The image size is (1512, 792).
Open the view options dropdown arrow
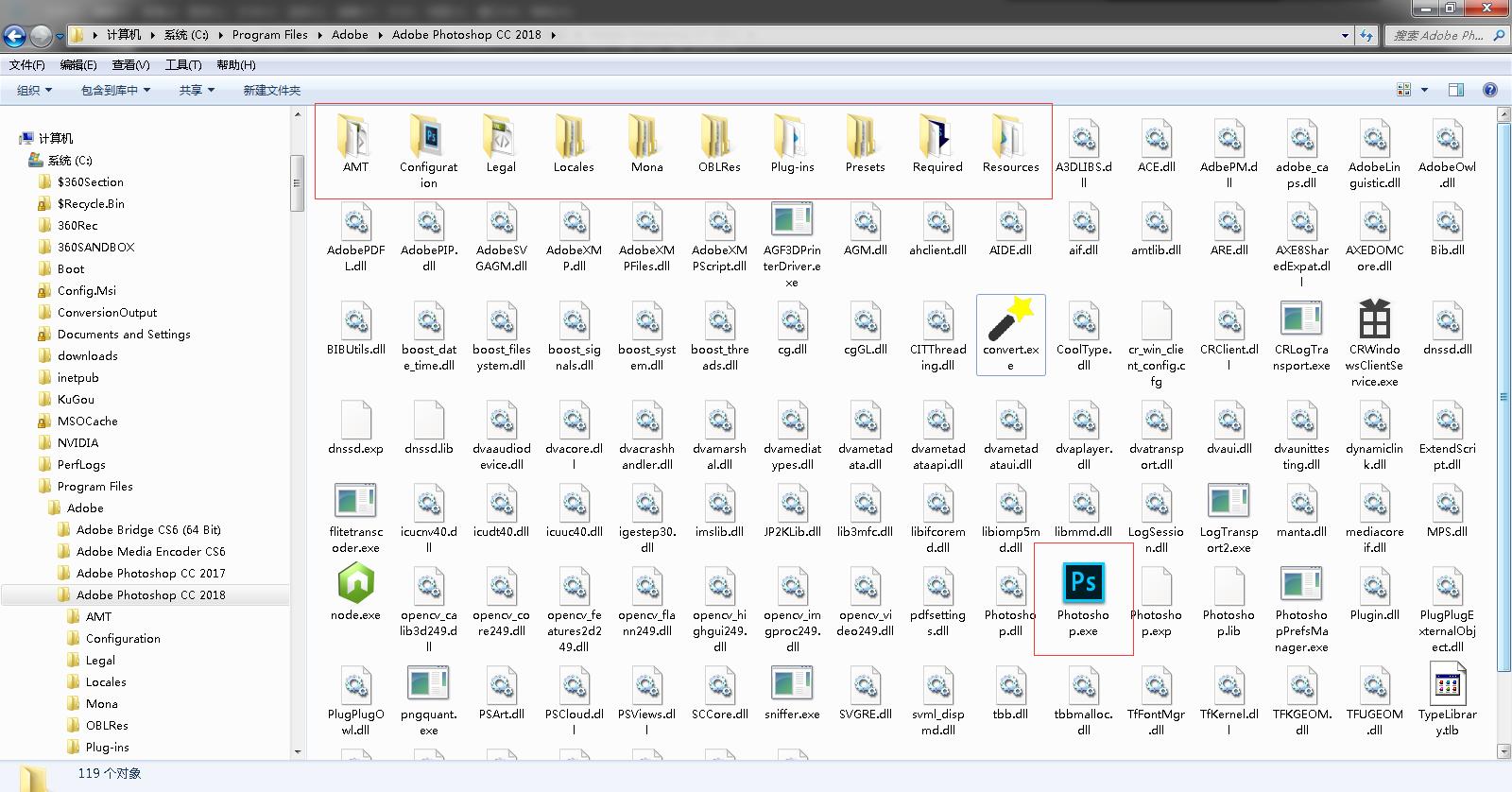click(x=1424, y=90)
